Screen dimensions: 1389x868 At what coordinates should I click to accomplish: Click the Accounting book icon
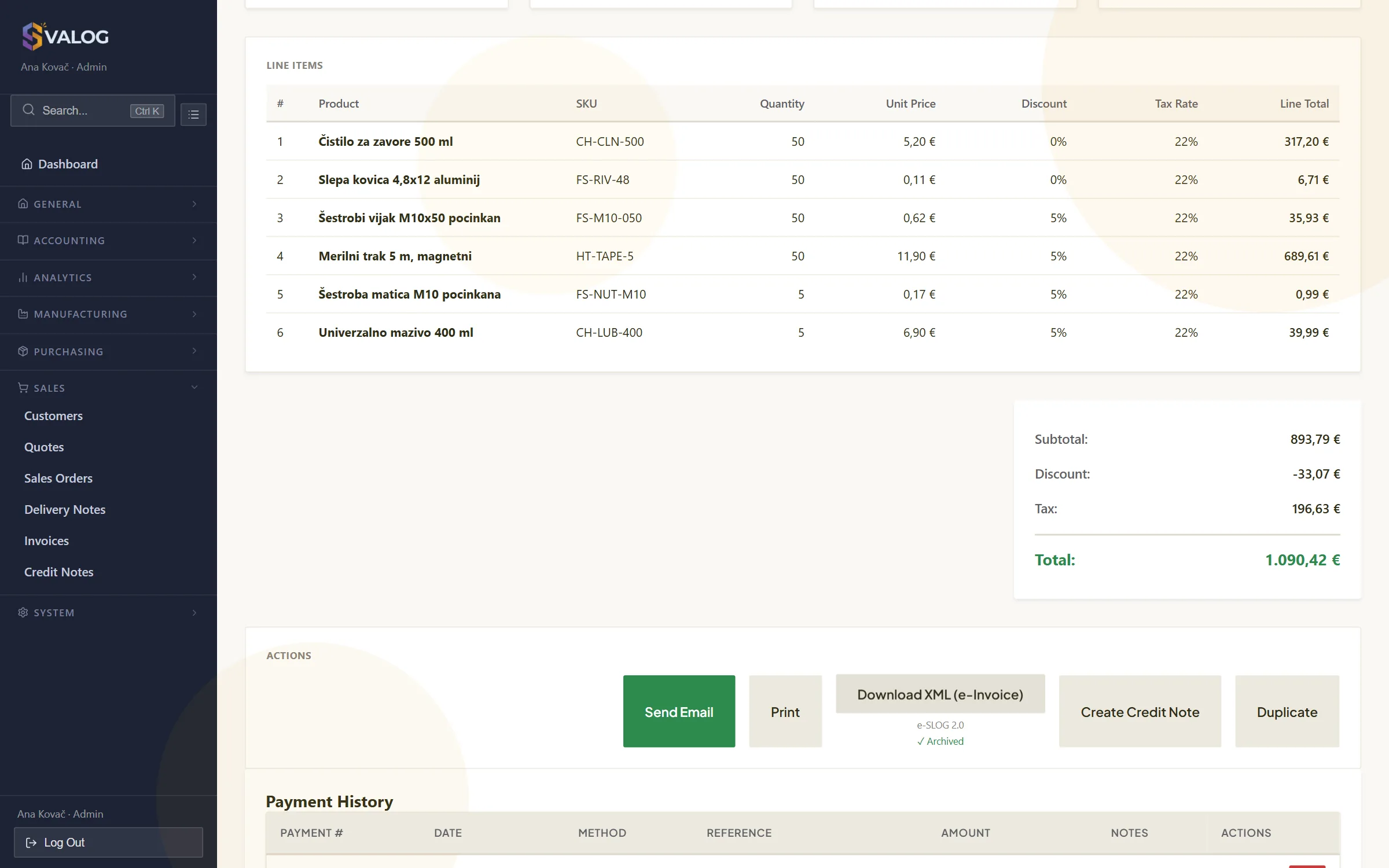(23, 240)
